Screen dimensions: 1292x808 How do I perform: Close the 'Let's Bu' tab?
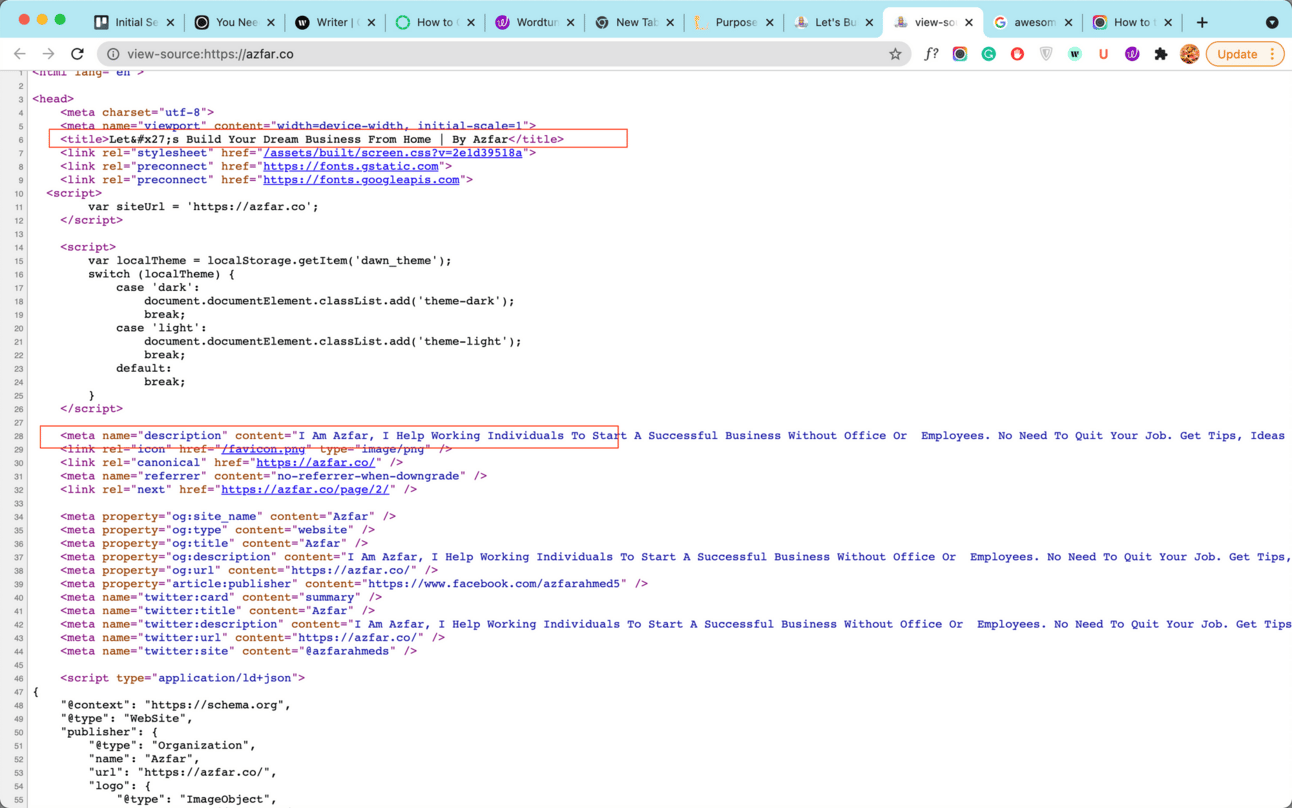869,22
